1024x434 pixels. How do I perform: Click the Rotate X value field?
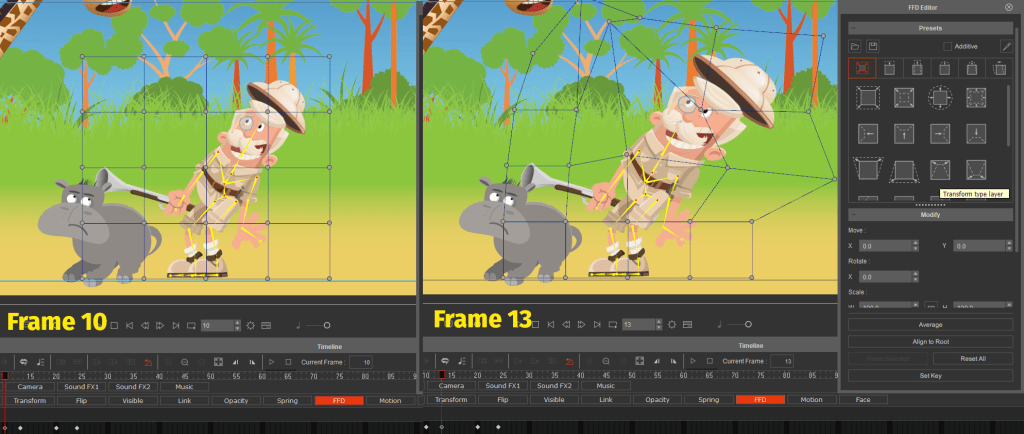click(885, 277)
